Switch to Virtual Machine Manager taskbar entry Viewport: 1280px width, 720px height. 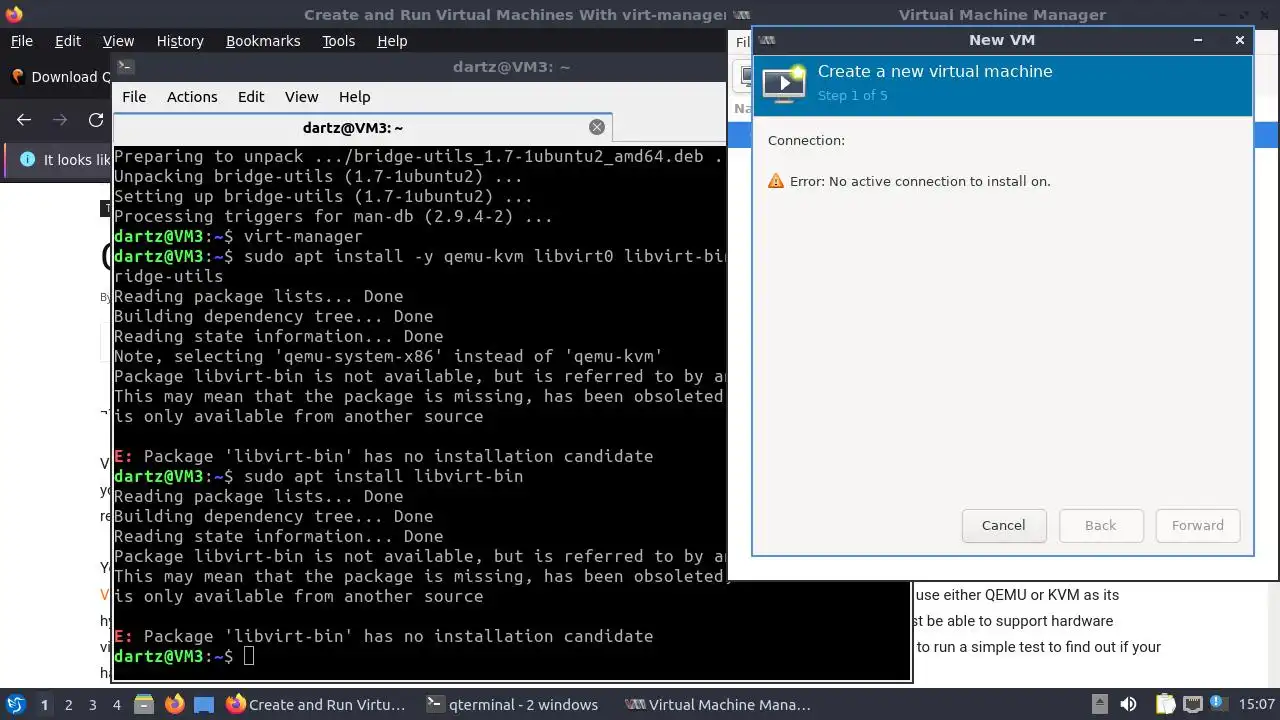(718, 705)
